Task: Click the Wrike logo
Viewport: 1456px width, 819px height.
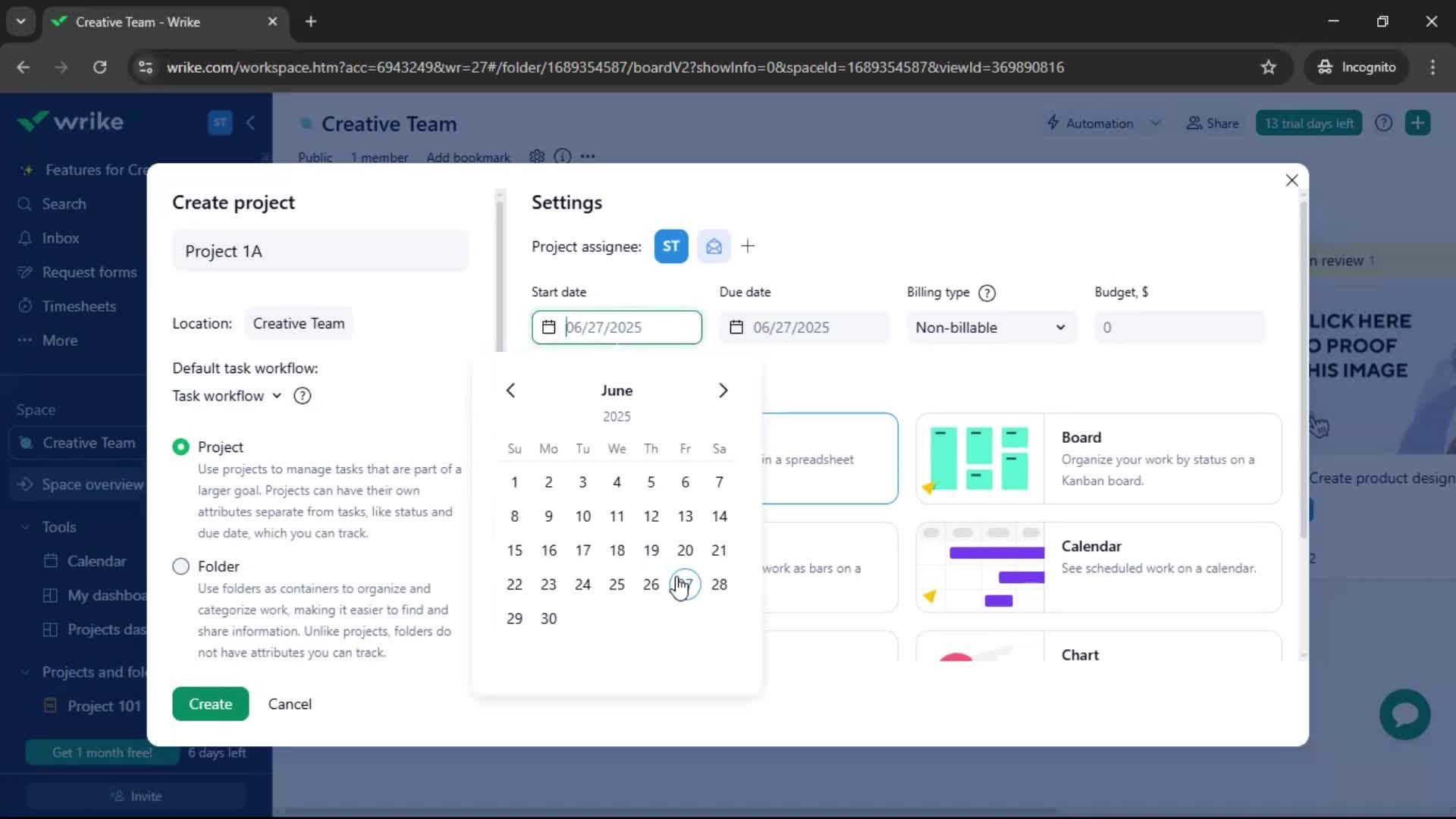Action: [x=70, y=121]
